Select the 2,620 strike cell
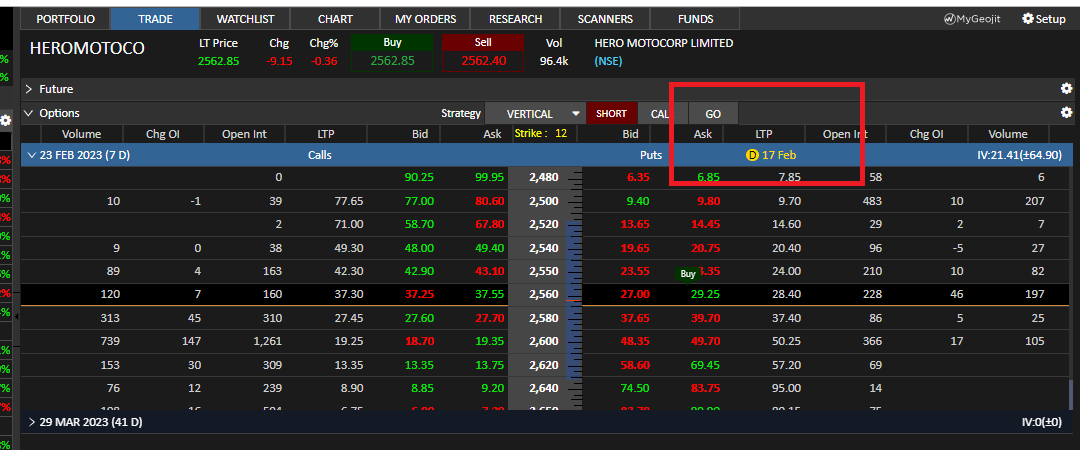1080x450 pixels. 545,365
